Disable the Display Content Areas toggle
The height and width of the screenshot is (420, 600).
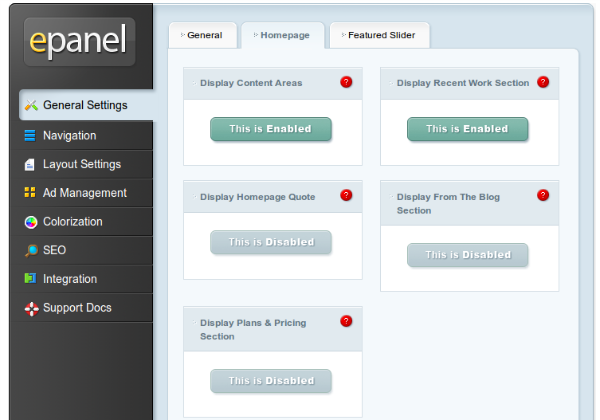[270, 129]
